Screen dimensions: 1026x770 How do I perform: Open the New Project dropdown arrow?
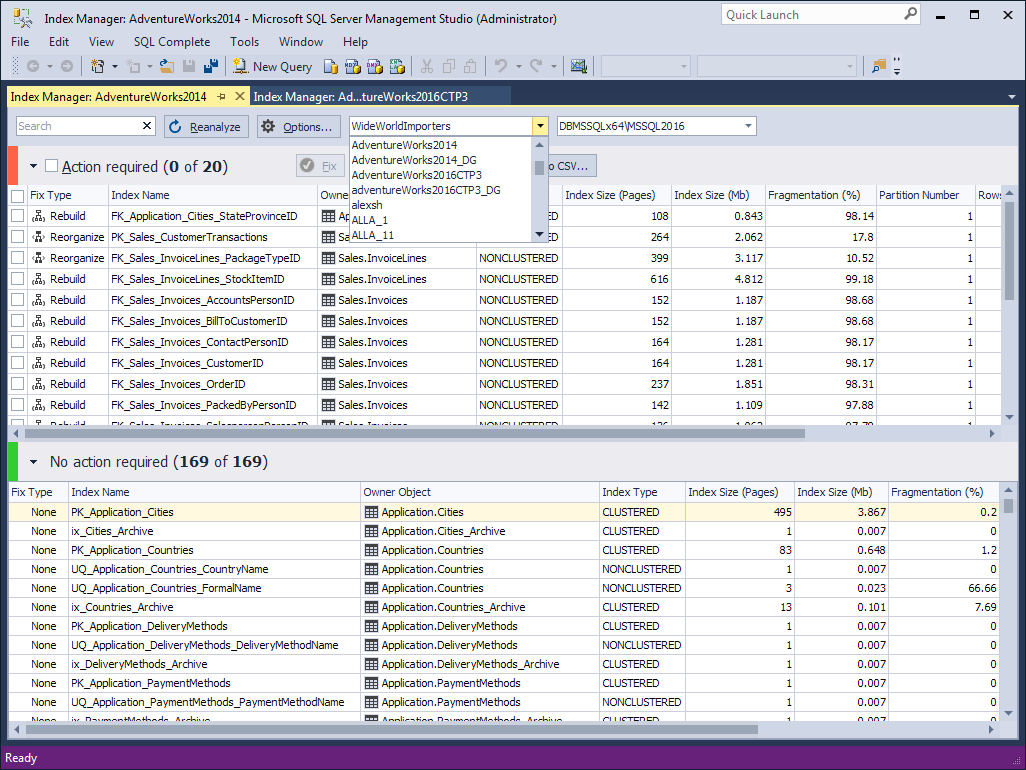point(115,66)
